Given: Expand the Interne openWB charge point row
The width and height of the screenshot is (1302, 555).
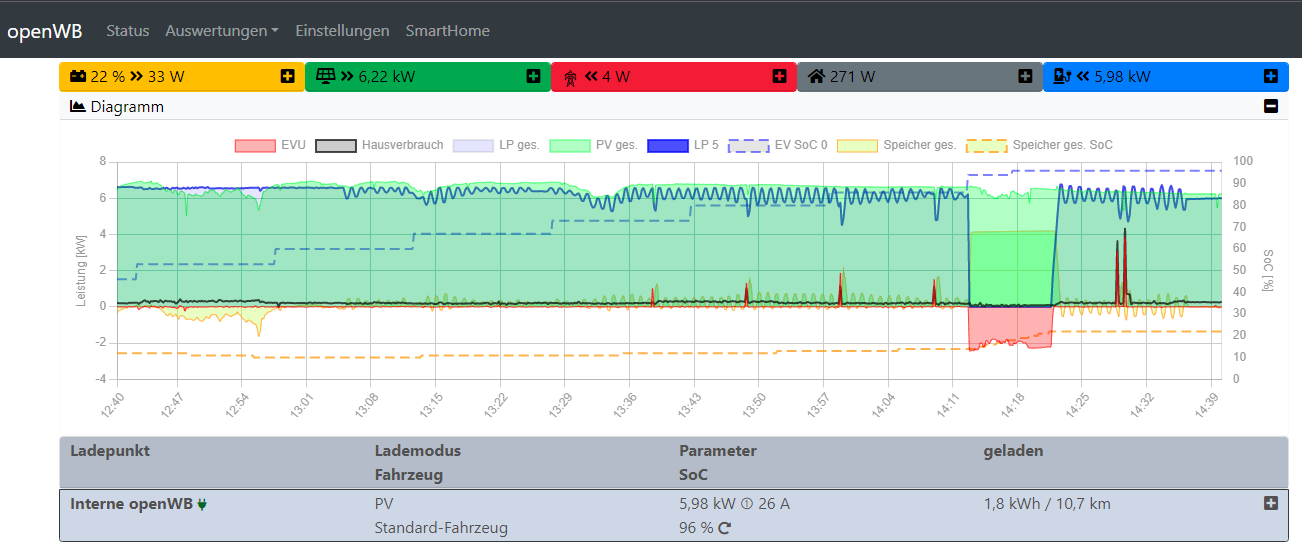Looking at the screenshot, I should [x=1271, y=504].
